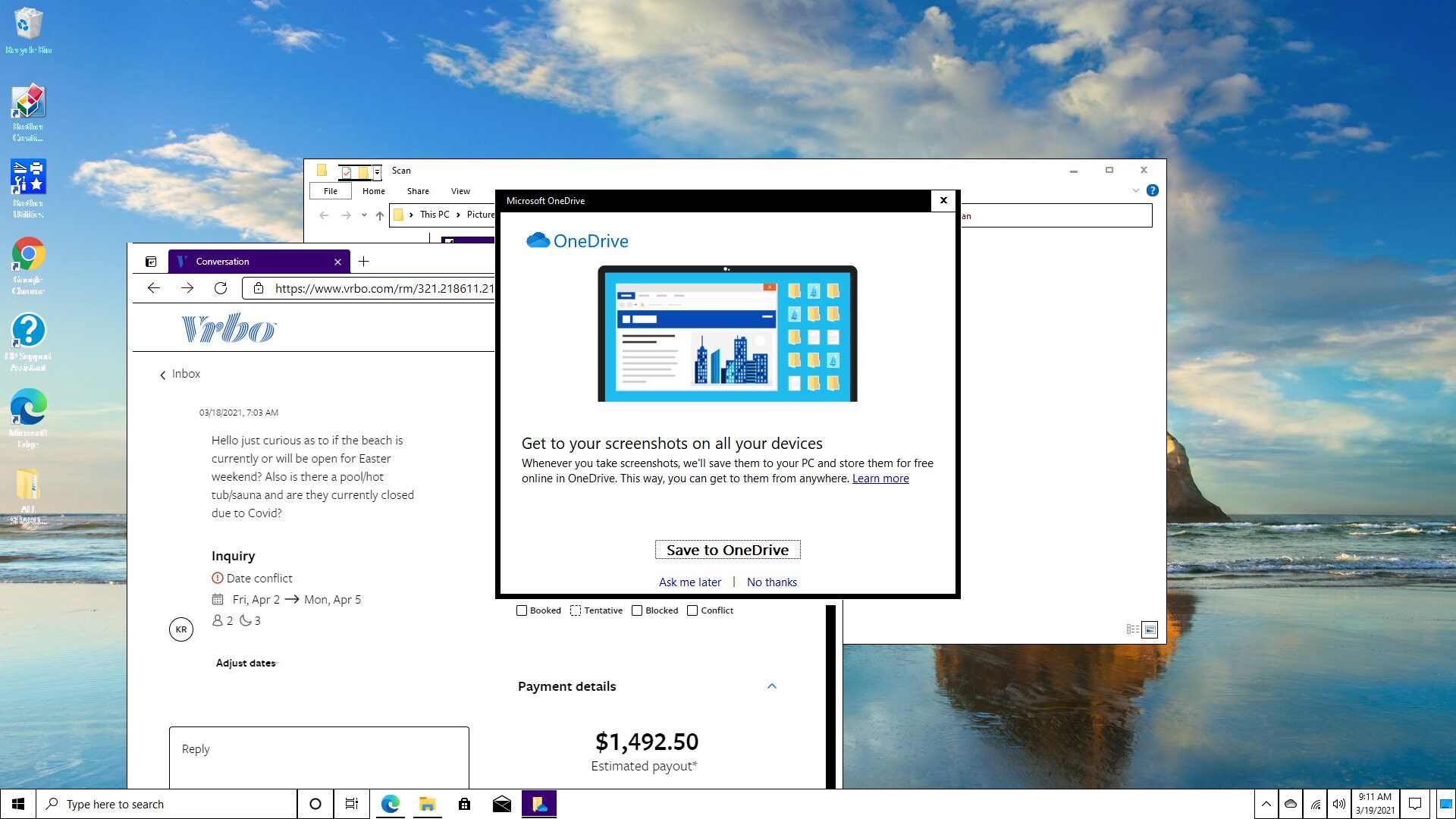Click the Help icon in Scan window
1456x819 pixels.
point(1152,191)
